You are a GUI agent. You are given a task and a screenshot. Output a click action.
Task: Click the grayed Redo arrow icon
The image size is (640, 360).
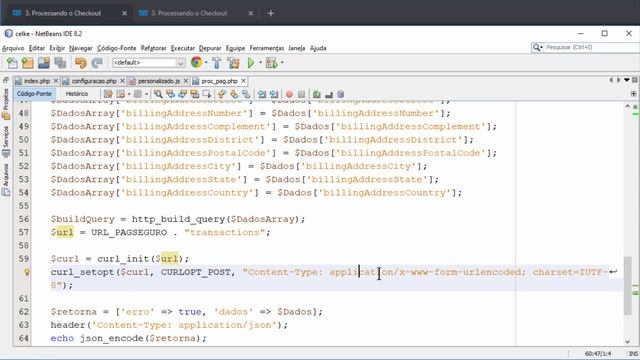pos(97,63)
